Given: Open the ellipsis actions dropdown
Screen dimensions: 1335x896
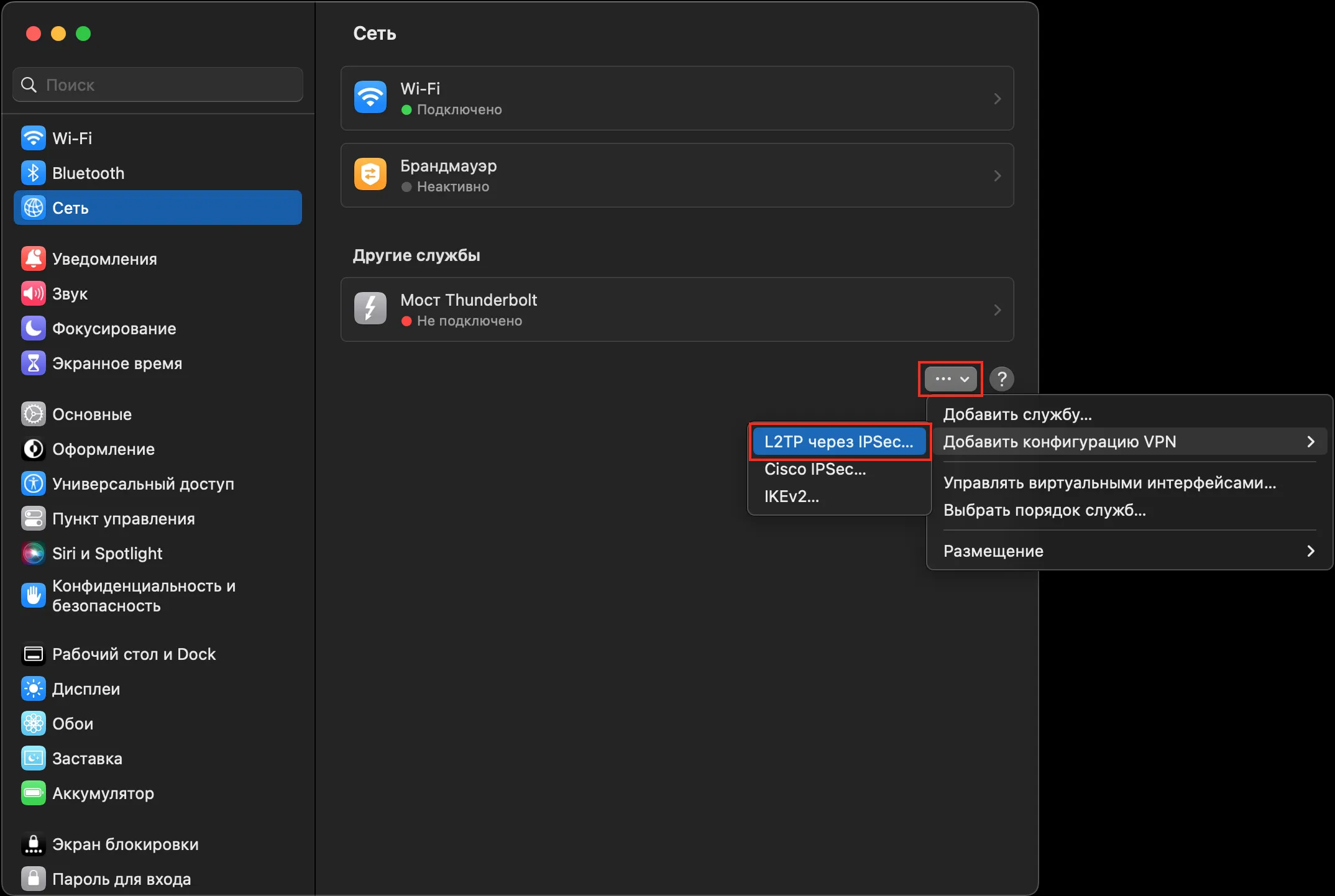Looking at the screenshot, I should tap(950, 378).
